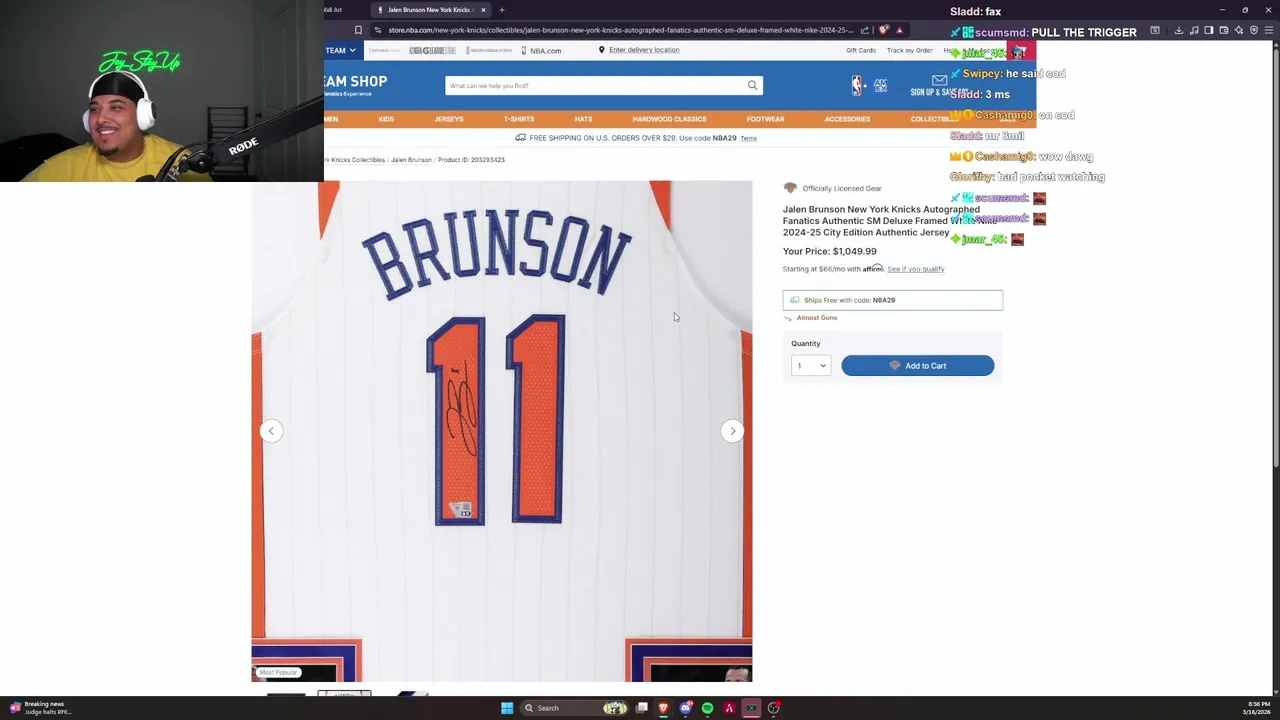
Task: Click the 'Ships Free with code: NBA29' banner
Action: click(892, 300)
